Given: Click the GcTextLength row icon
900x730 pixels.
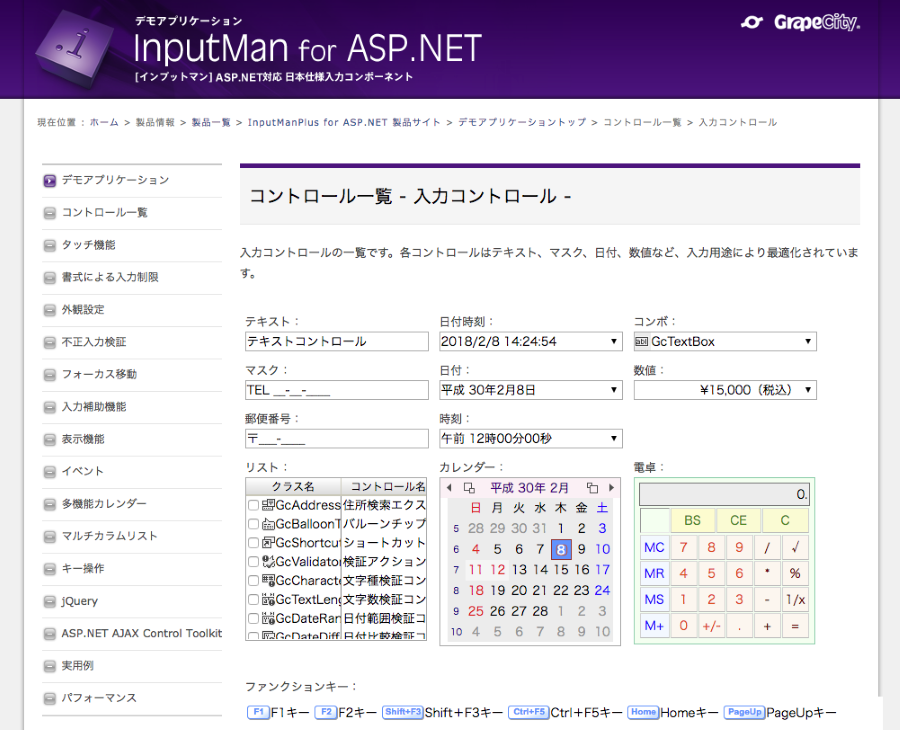Looking at the screenshot, I should click(x=268, y=599).
